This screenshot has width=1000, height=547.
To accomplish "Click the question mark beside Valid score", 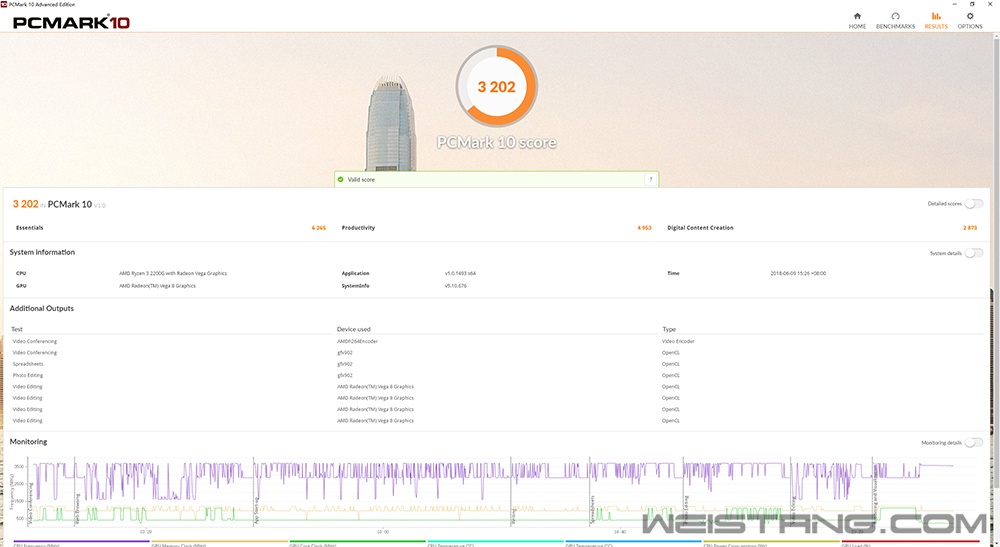I will (x=650, y=180).
